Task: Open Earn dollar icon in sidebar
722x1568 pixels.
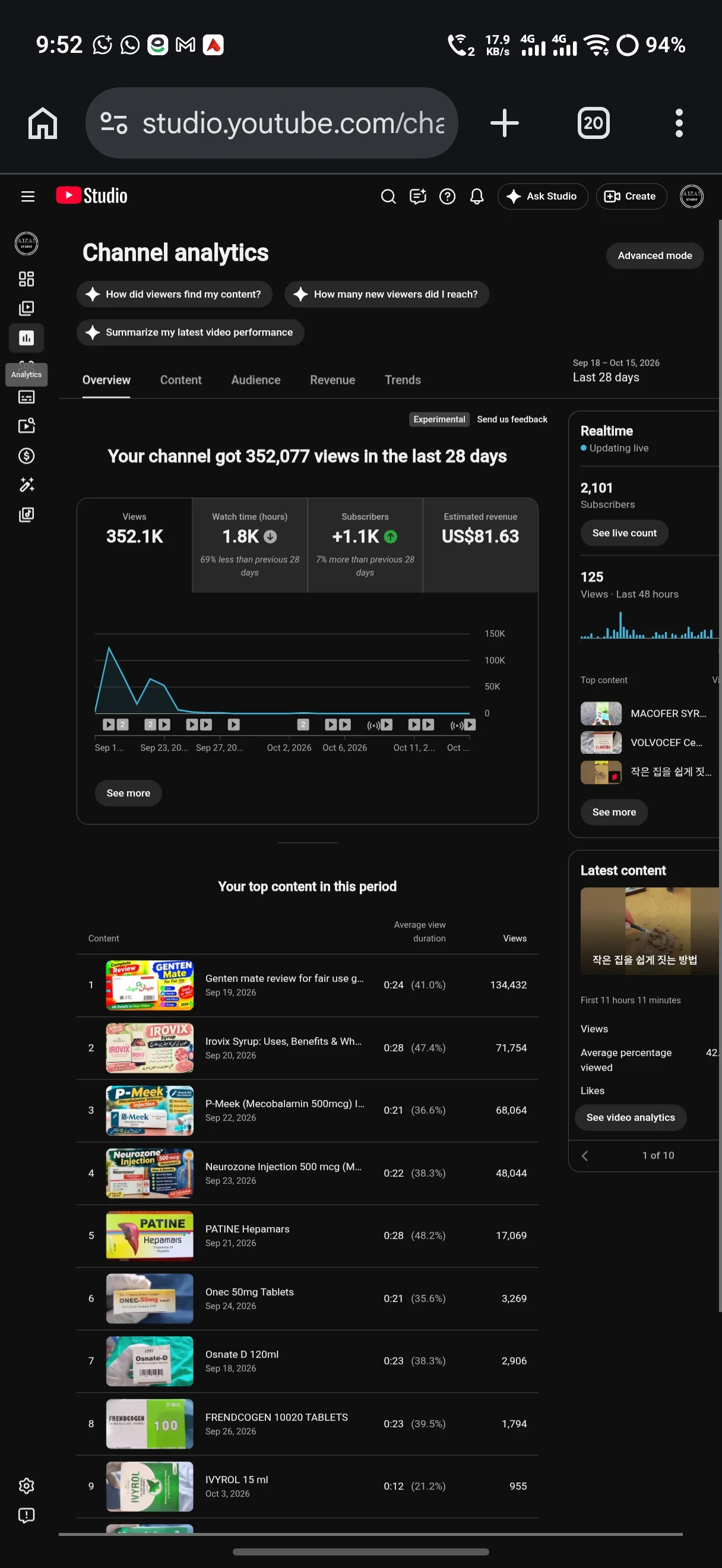Action: click(x=27, y=456)
